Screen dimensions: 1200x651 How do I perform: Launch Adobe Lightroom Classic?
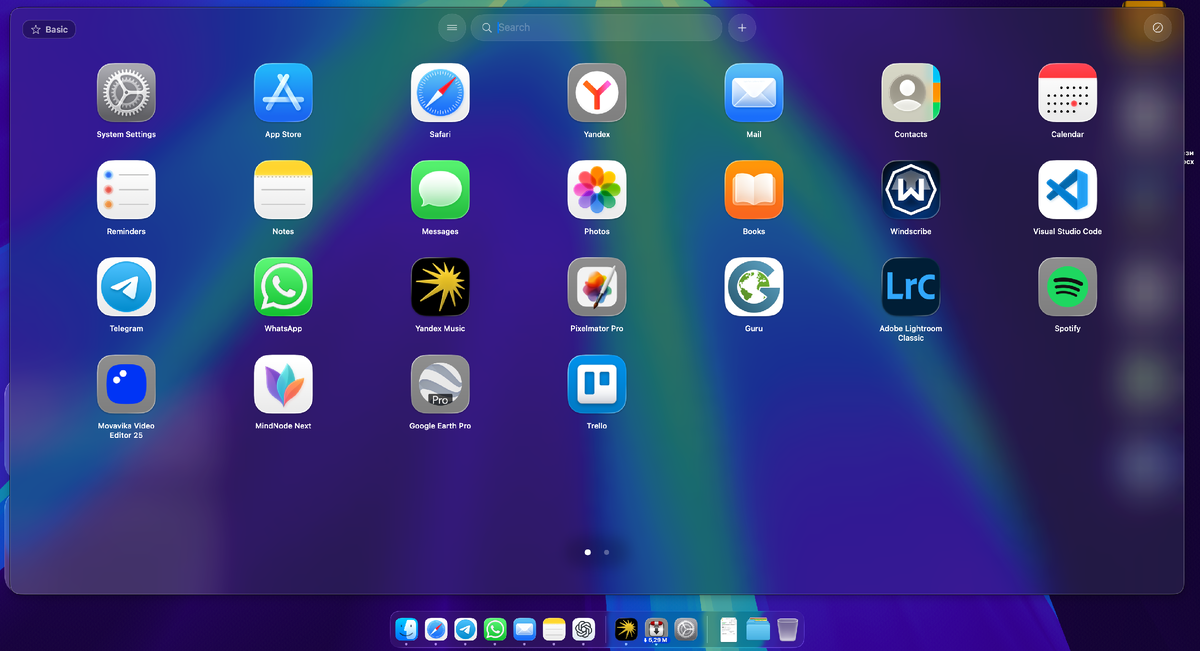coord(911,286)
